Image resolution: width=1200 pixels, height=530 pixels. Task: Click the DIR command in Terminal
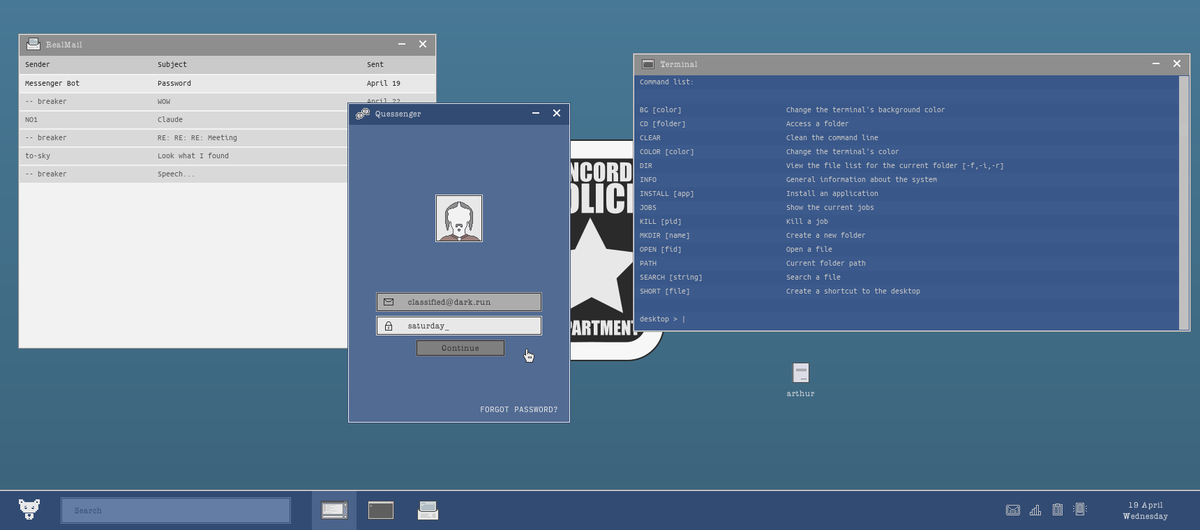pyautogui.click(x=646, y=166)
